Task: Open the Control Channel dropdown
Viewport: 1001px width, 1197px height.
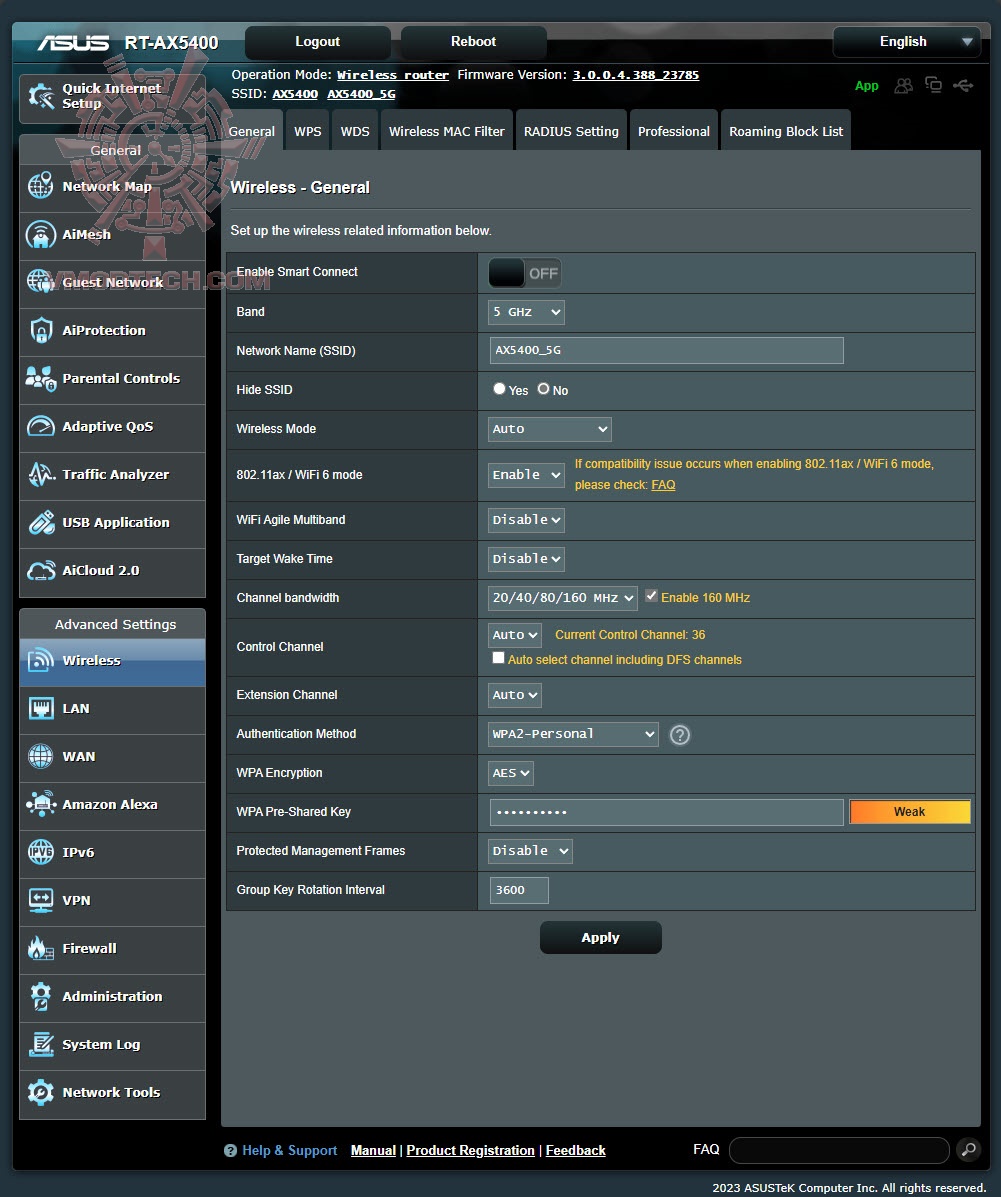Action: tap(515, 635)
